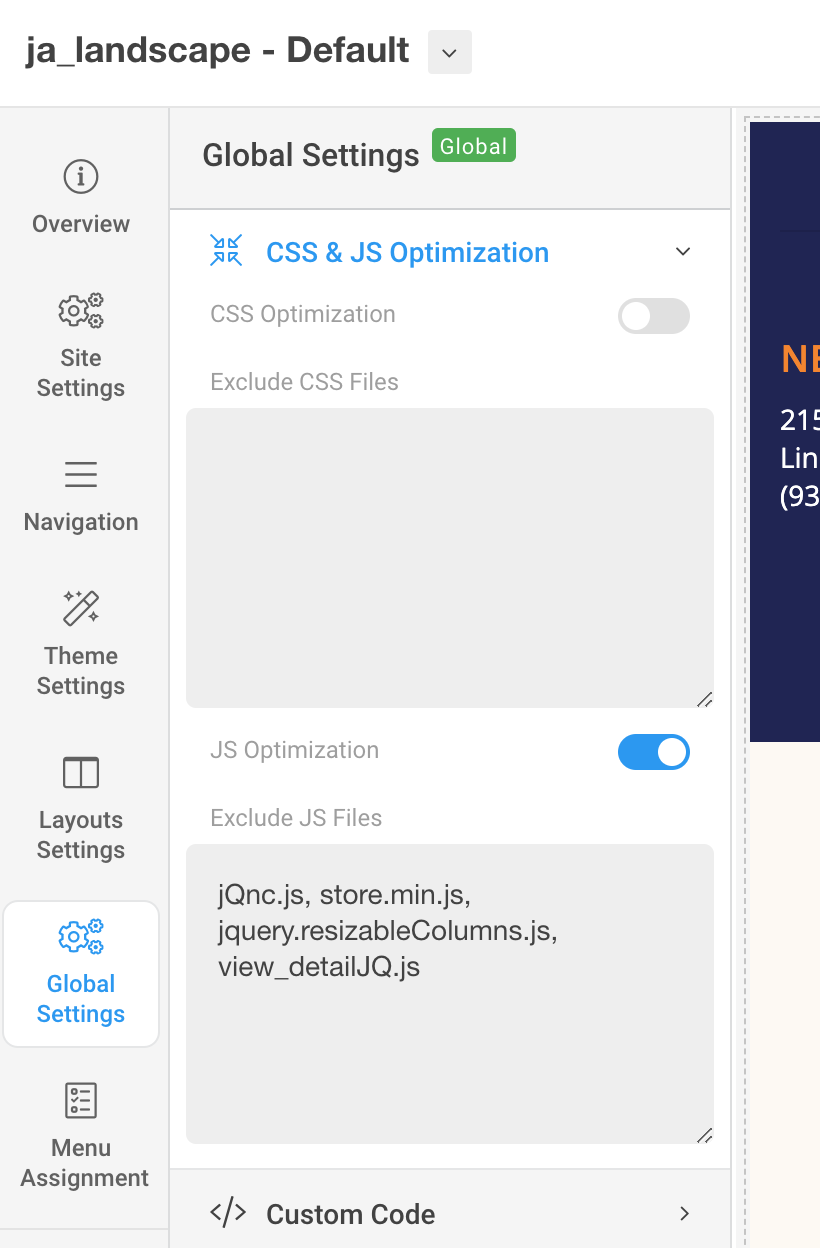Select the Global Settings gears icon
Image resolution: width=820 pixels, height=1248 pixels.
81,937
